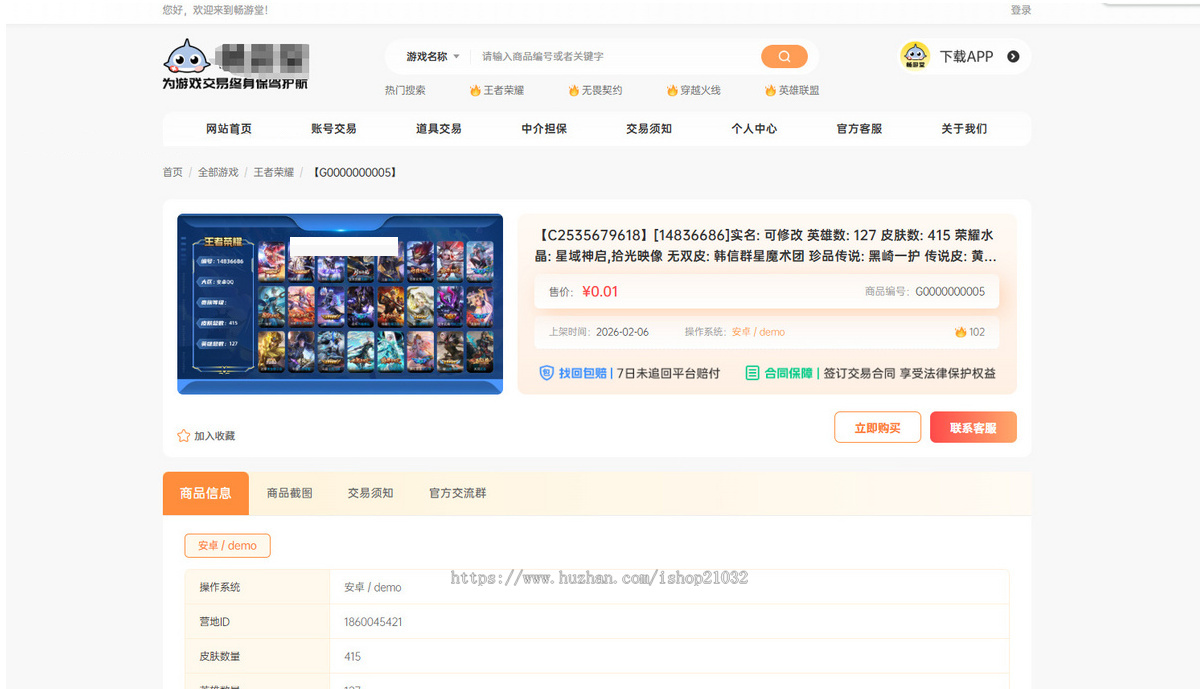Open 网站首页 in the navigation bar
Viewport: 1200px width, 689px height.
tap(229, 129)
